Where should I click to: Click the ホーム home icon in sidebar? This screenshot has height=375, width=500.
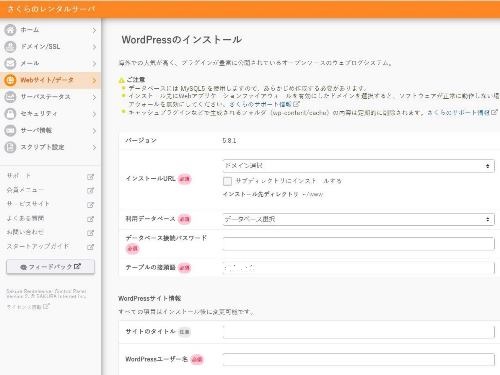tap(10, 30)
